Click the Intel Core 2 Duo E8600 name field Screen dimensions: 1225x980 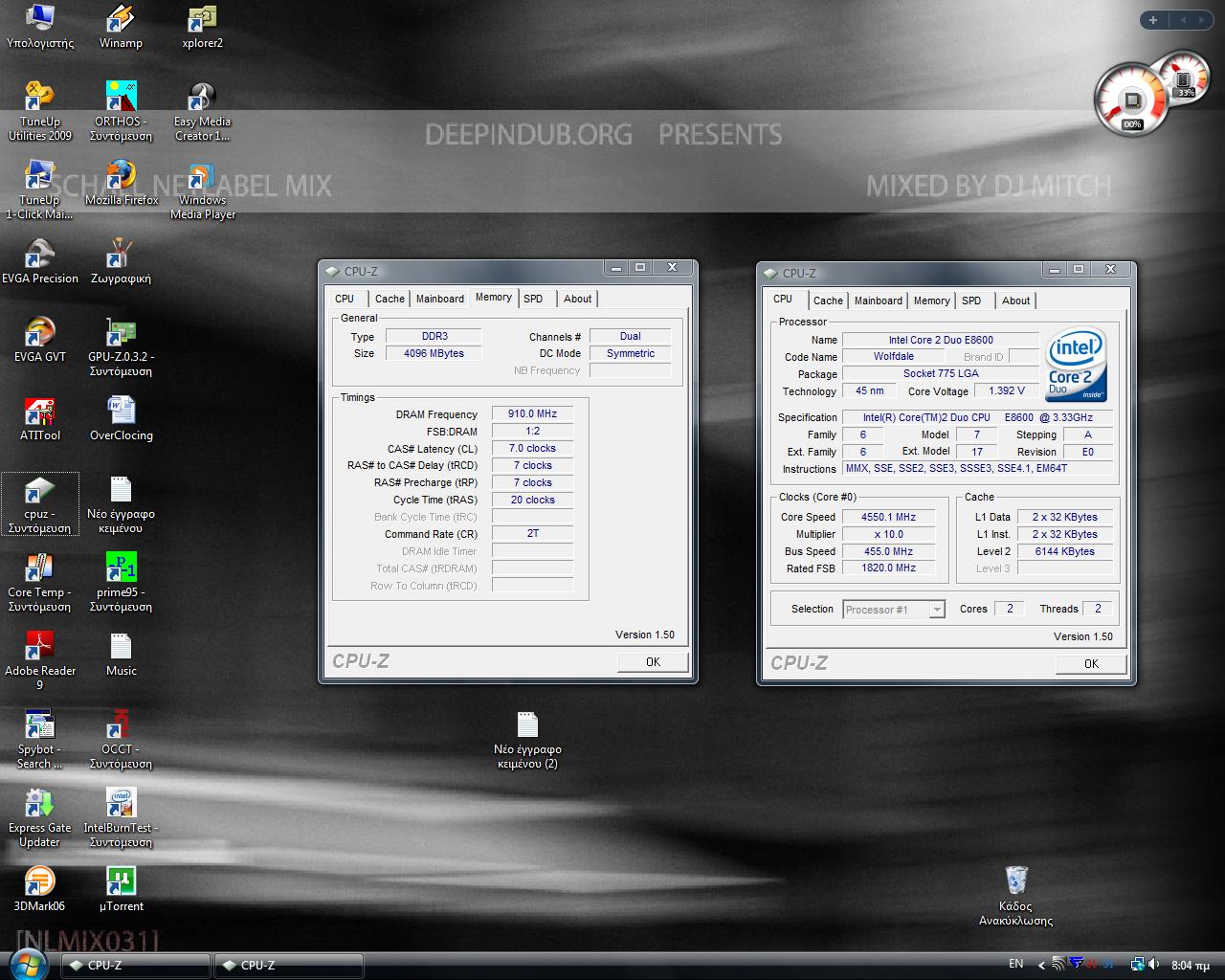pos(941,340)
